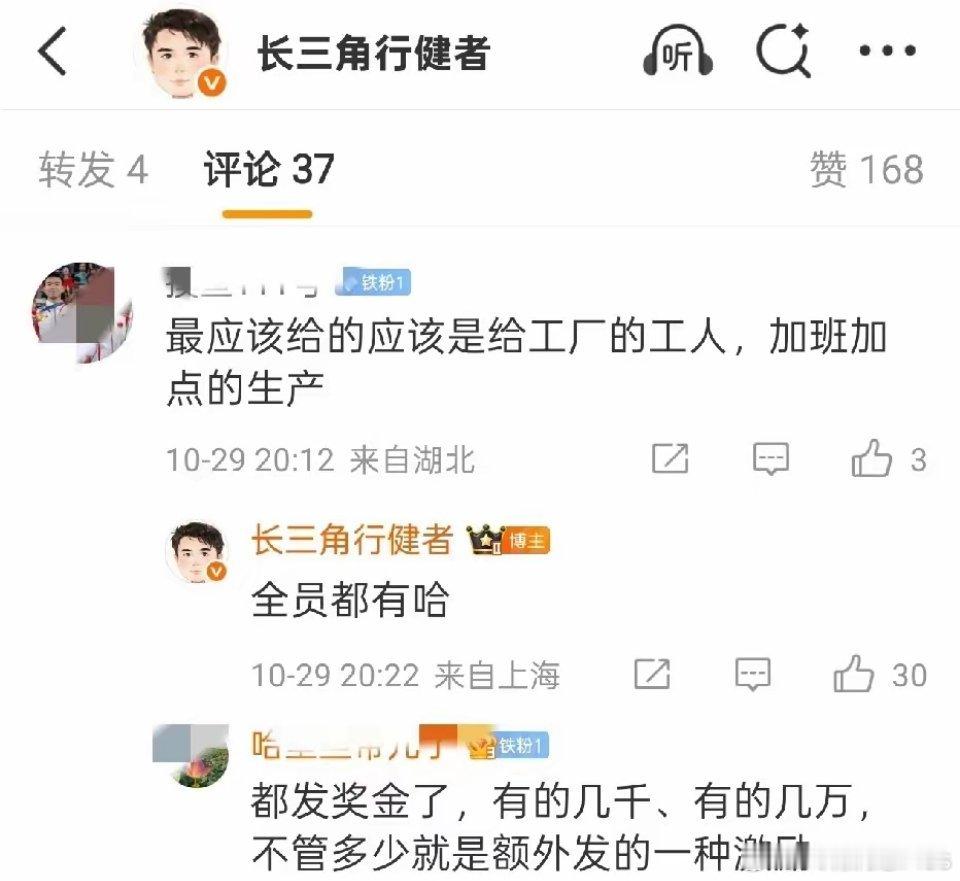The width and height of the screenshot is (960, 881).
Task: Like the 全员都有哈 reply with 30 likes
Action: [x=853, y=673]
